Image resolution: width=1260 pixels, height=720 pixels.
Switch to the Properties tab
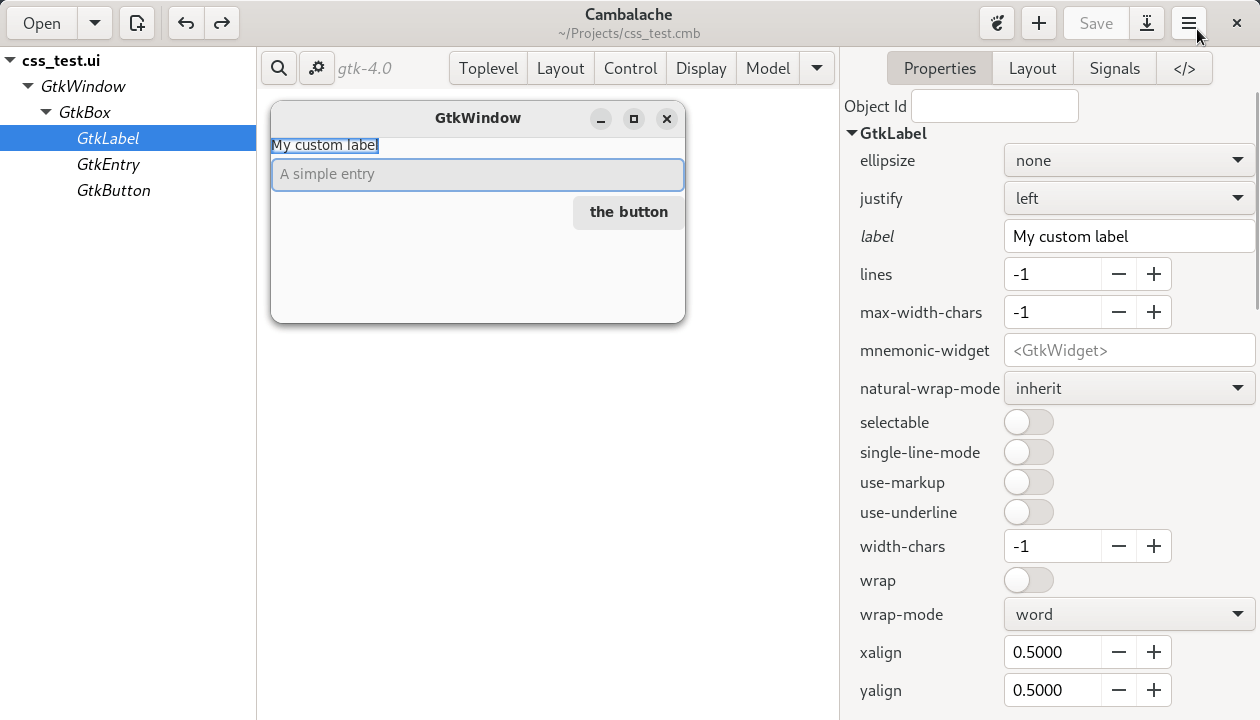coord(940,68)
